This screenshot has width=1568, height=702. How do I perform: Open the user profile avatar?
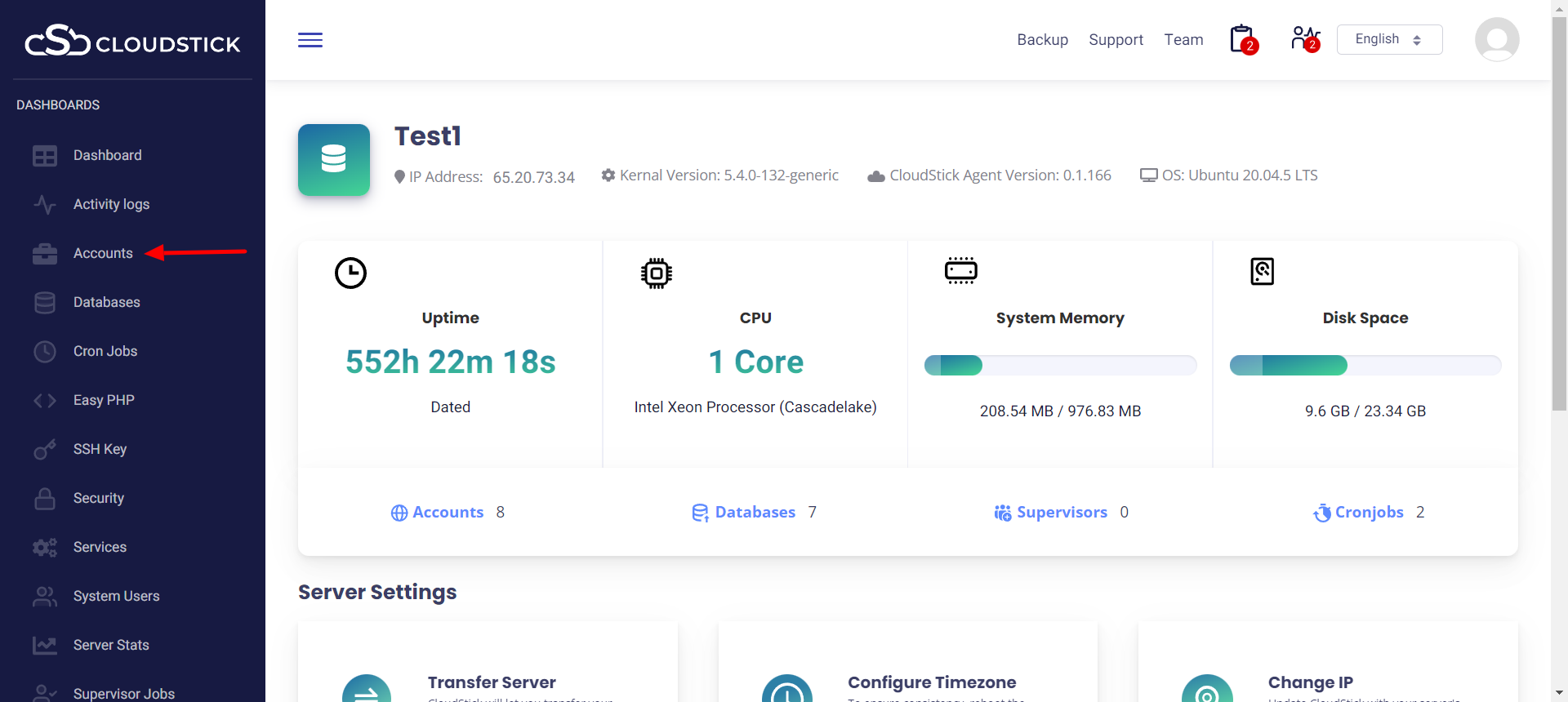[x=1496, y=39]
